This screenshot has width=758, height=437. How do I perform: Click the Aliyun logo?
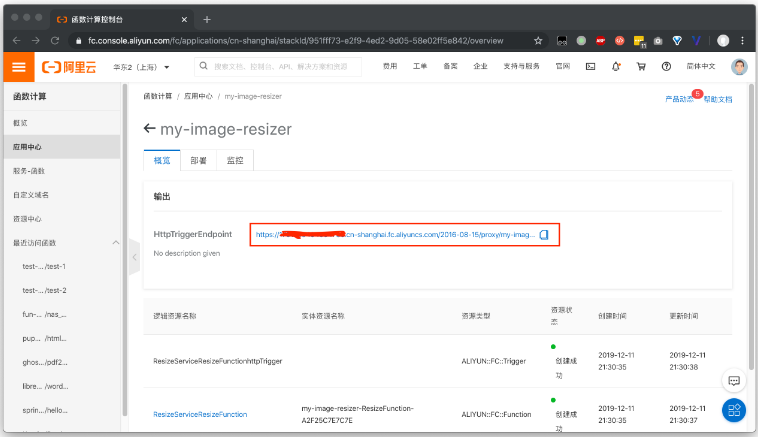point(69,67)
